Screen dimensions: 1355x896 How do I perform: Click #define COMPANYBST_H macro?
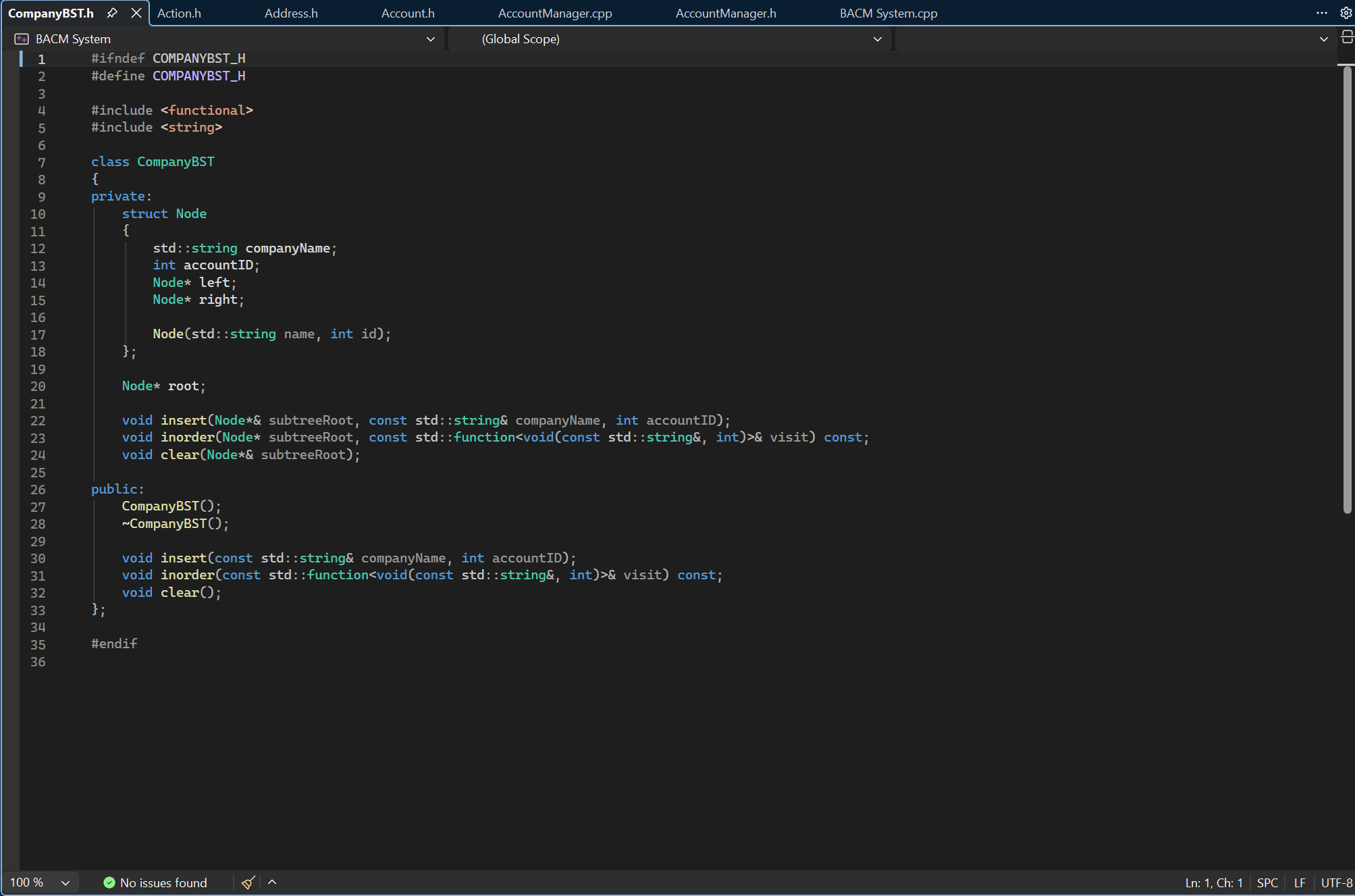click(x=168, y=76)
